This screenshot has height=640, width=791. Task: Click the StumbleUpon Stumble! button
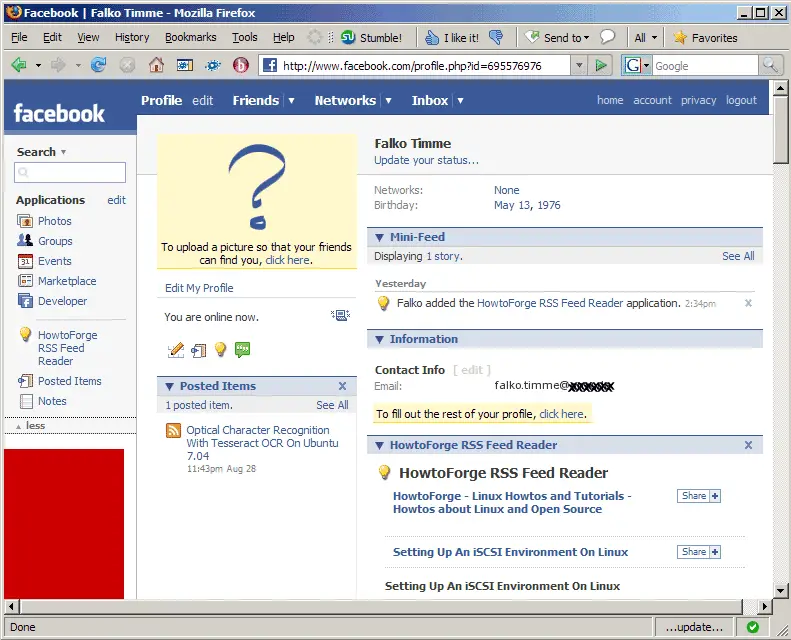coord(371,37)
